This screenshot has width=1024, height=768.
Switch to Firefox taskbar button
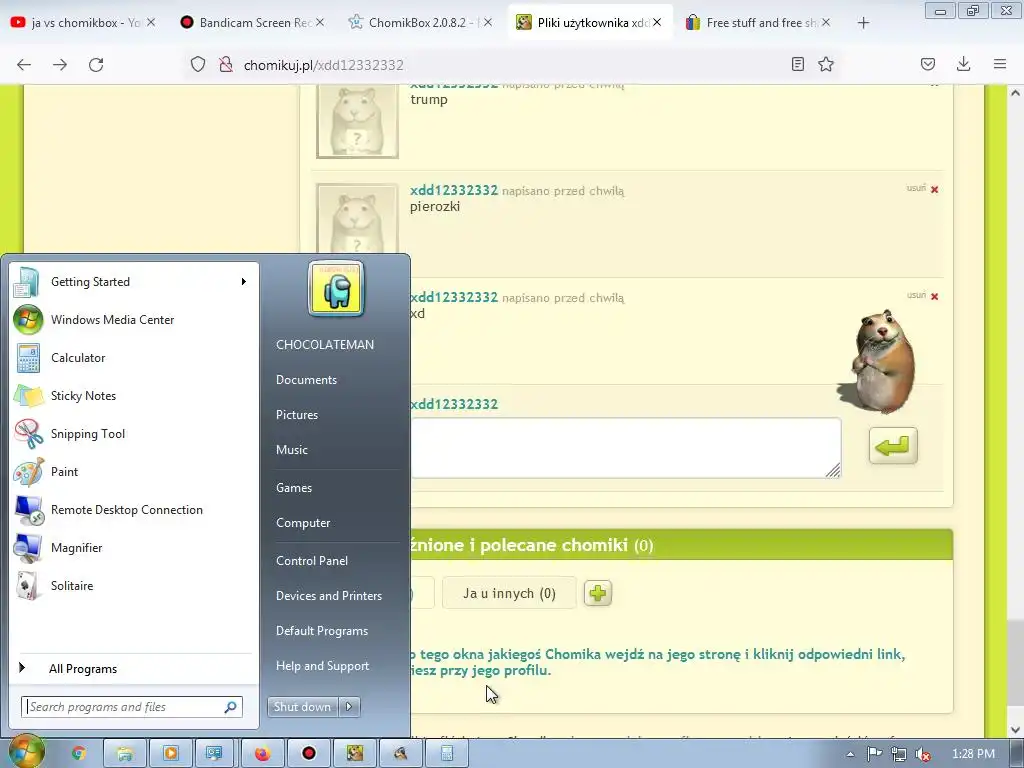pyautogui.click(x=263, y=753)
